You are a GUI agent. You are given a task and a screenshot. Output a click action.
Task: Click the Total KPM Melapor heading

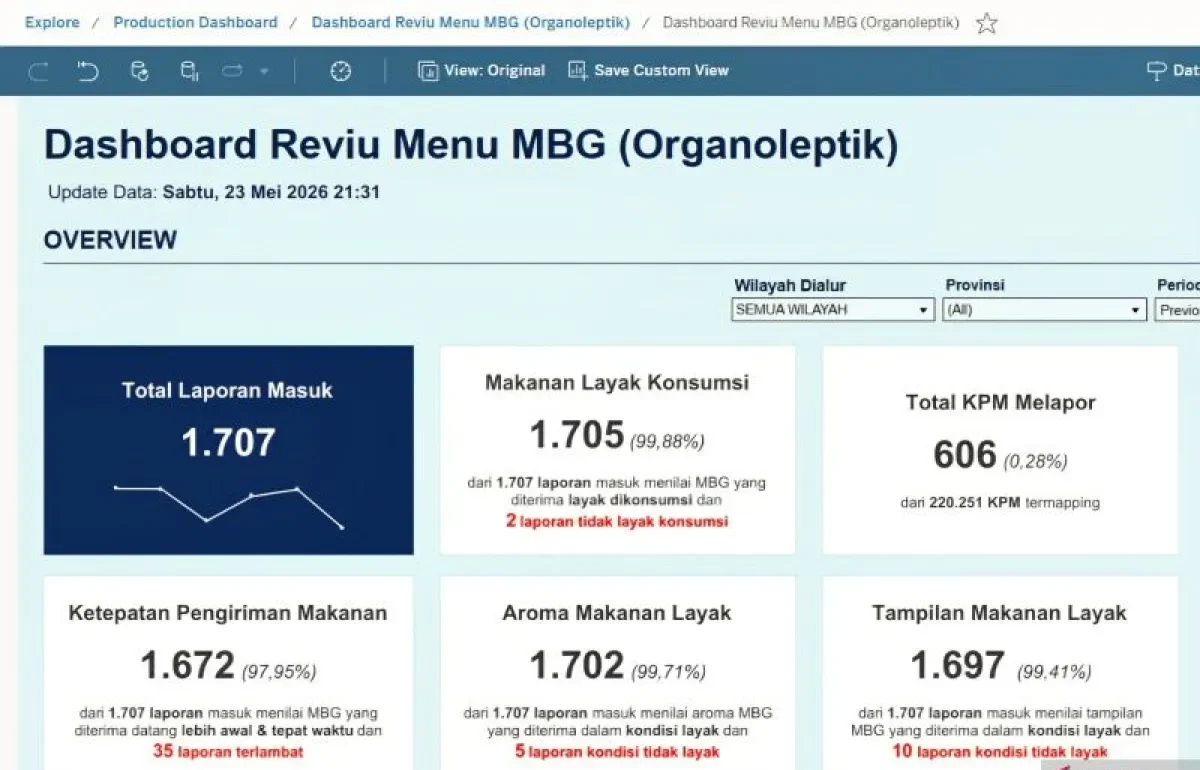coord(1000,403)
